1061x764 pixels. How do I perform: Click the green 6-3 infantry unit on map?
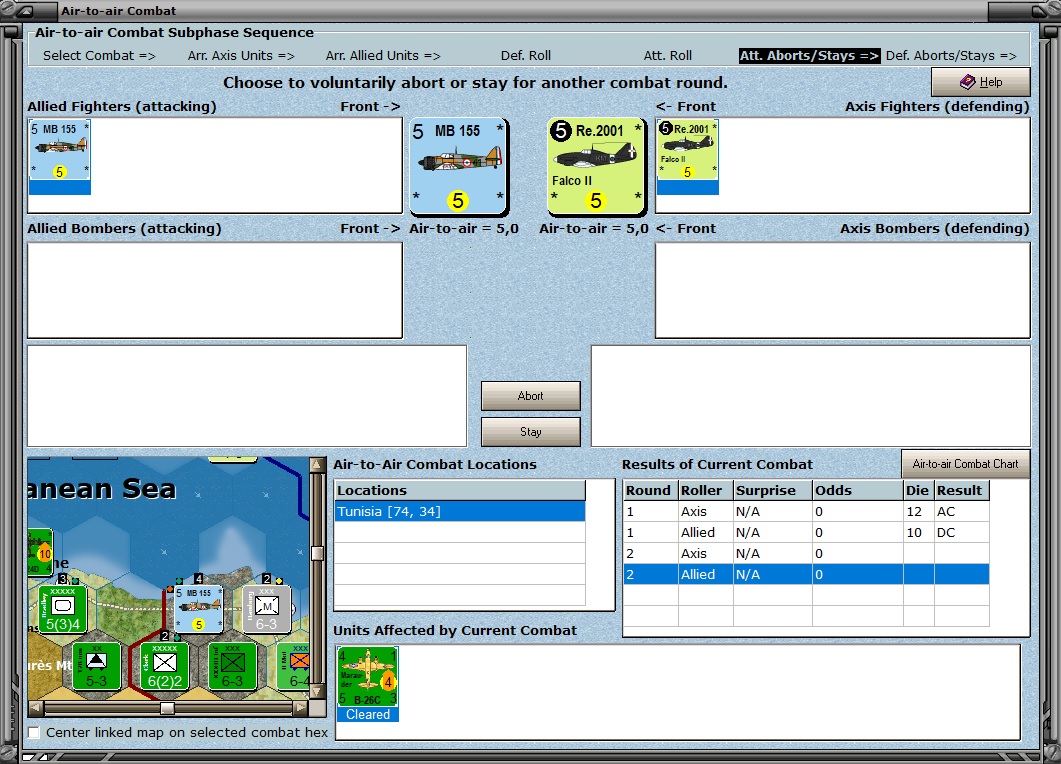pos(232,666)
